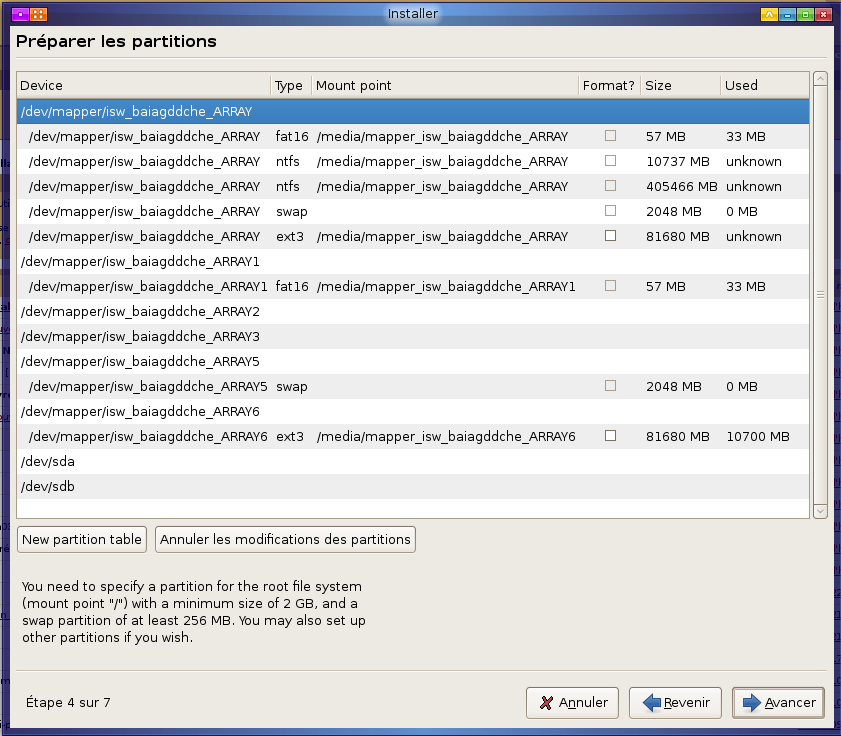Go back with the Revenir arrow button

click(x=679, y=703)
